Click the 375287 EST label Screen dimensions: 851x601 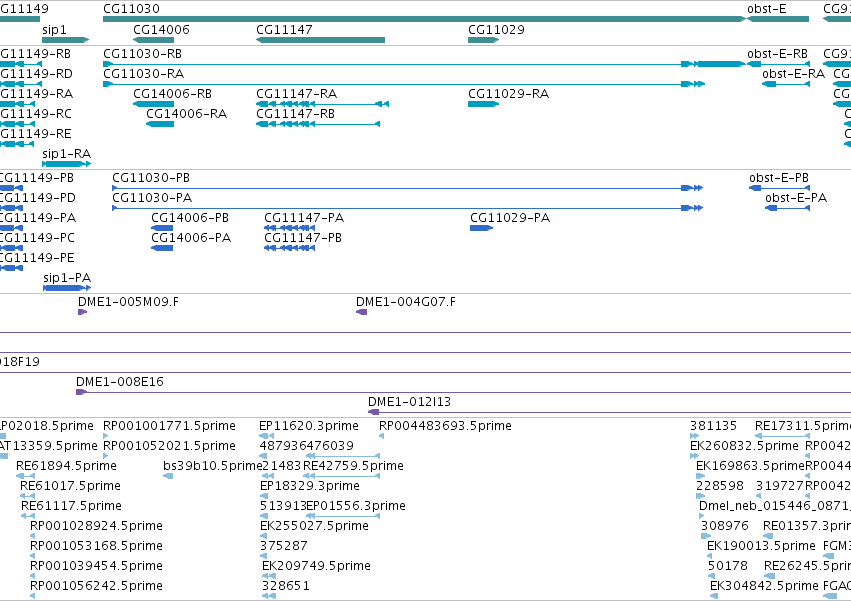click(284, 547)
